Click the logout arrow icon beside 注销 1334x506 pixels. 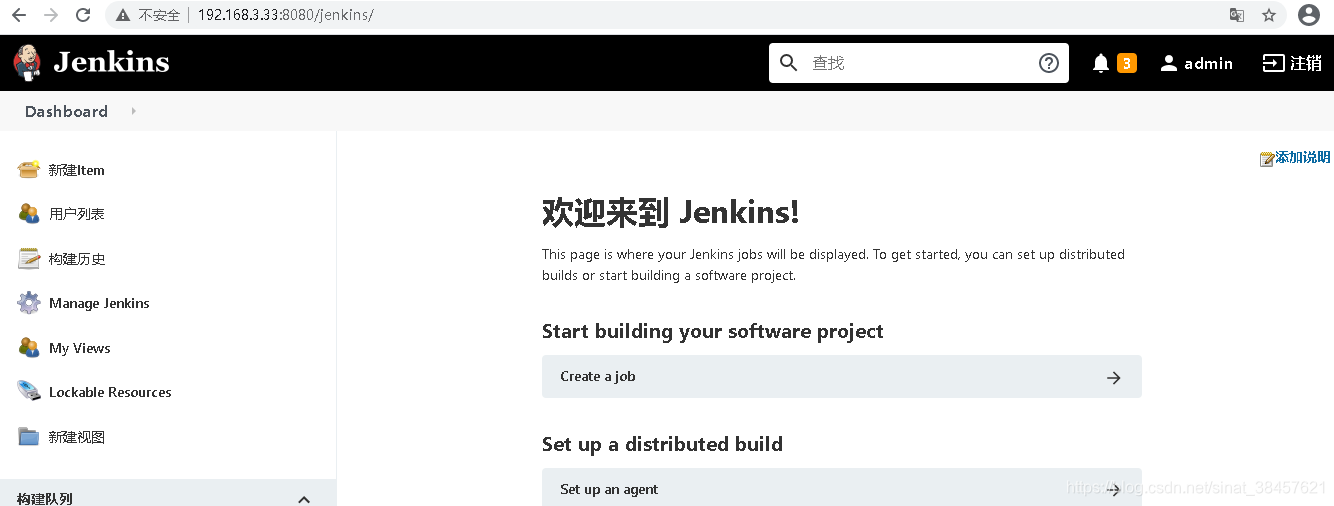pos(1273,63)
